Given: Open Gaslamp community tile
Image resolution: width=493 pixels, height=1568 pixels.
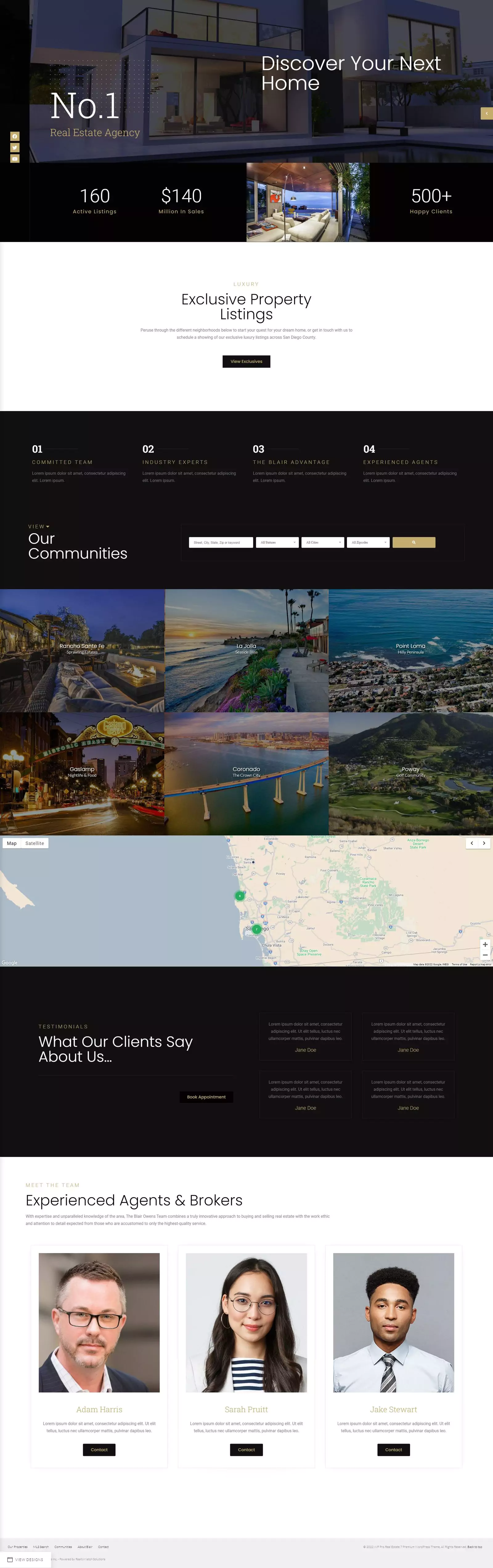Looking at the screenshot, I should click(x=82, y=773).
